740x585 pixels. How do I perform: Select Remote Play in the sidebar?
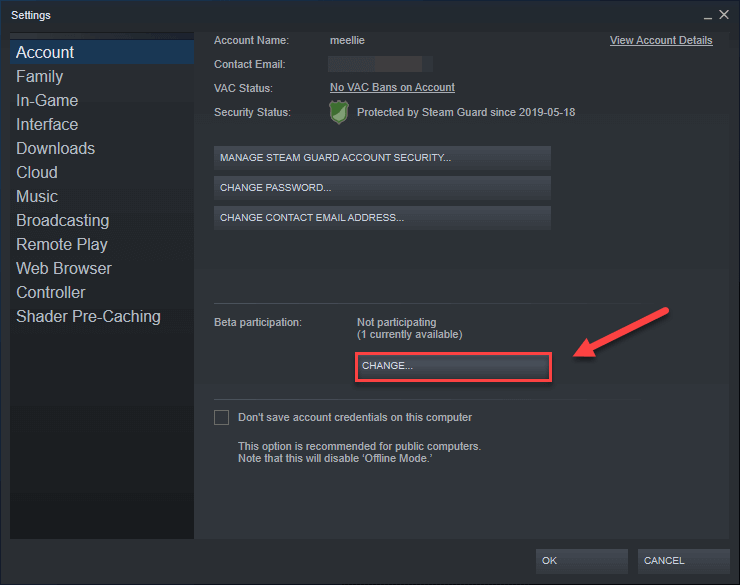pos(101,244)
